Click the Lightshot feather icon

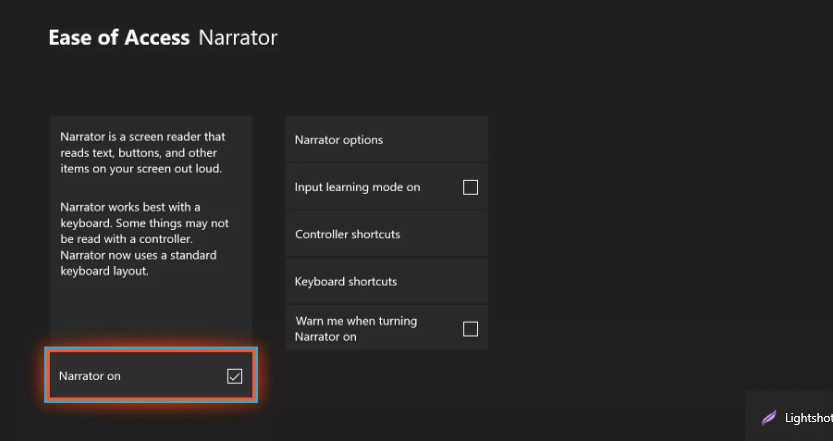click(769, 418)
